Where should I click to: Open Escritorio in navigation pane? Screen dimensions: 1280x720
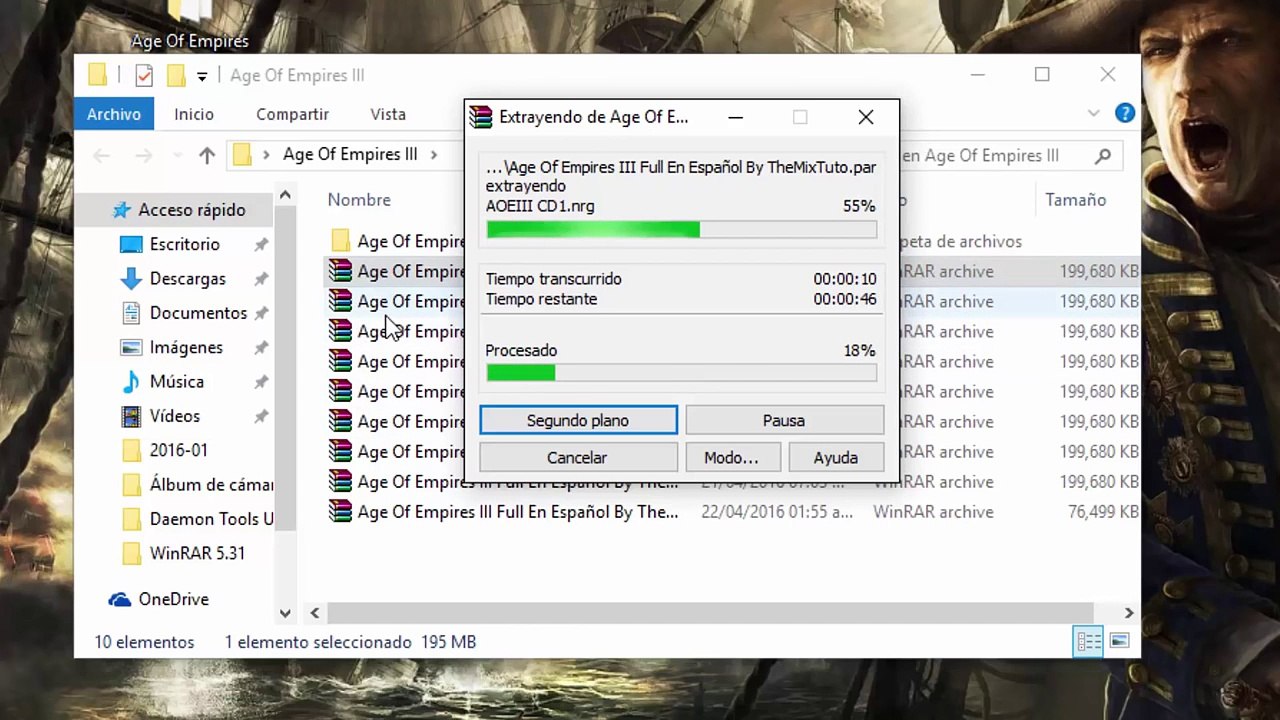[184, 244]
